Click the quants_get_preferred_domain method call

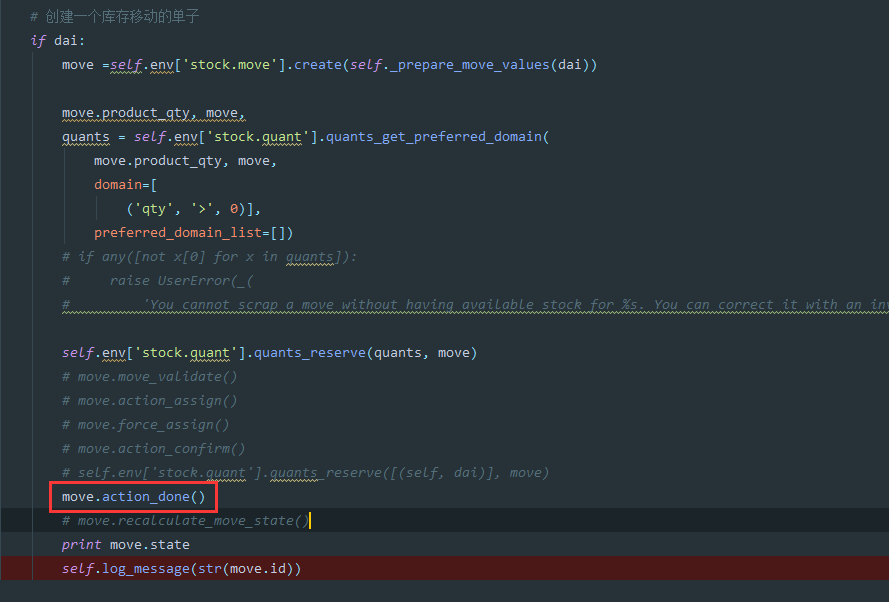pos(433,137)
